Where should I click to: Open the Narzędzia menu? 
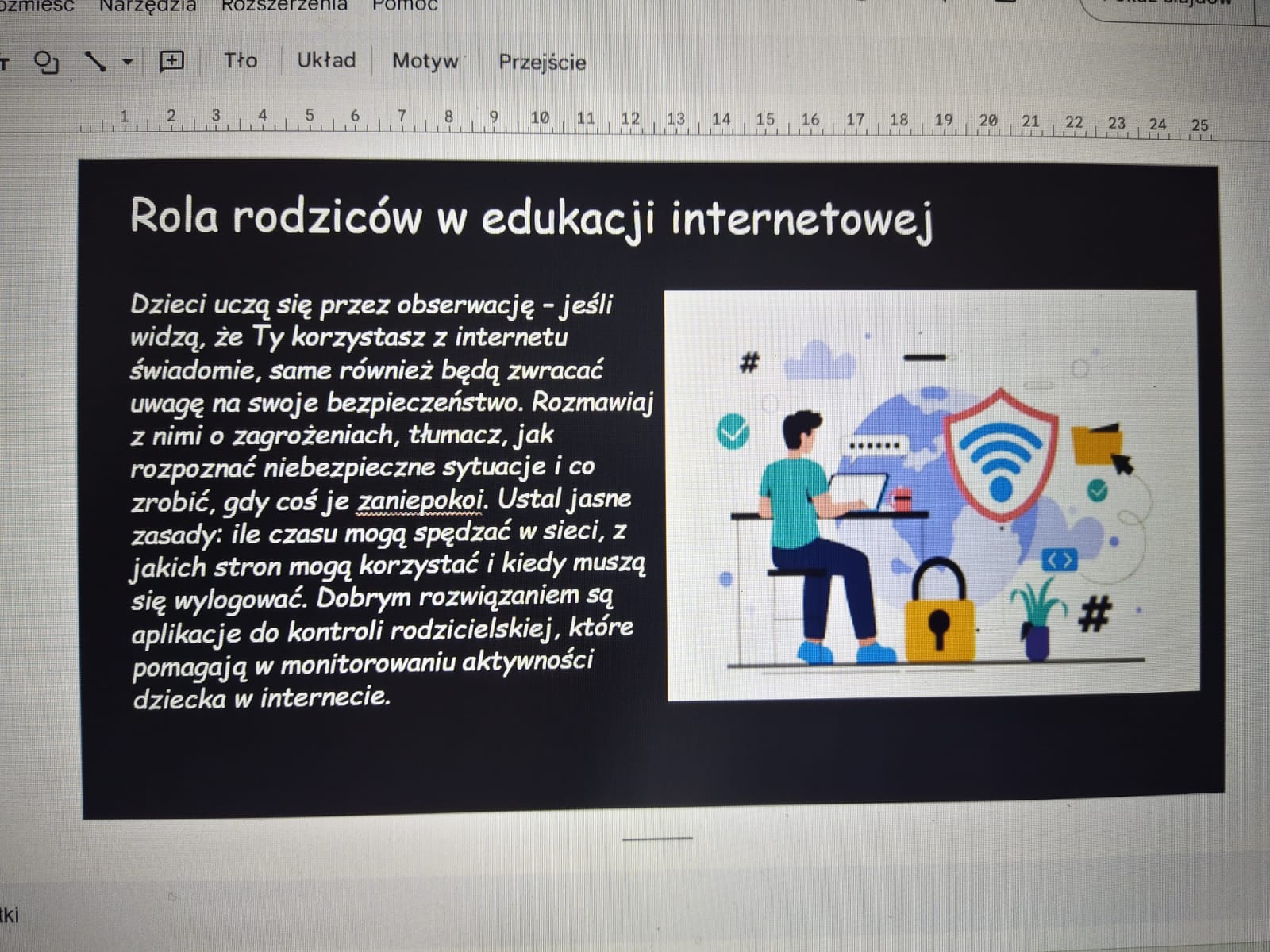(x=148, y=6)
